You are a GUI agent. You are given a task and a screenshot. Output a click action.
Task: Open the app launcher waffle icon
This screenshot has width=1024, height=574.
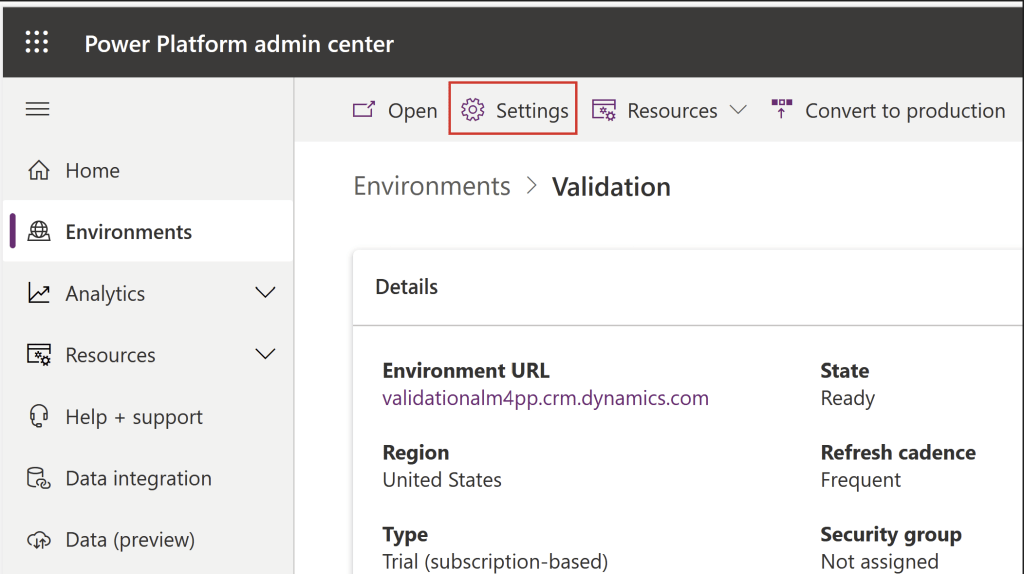coord(37,43)
